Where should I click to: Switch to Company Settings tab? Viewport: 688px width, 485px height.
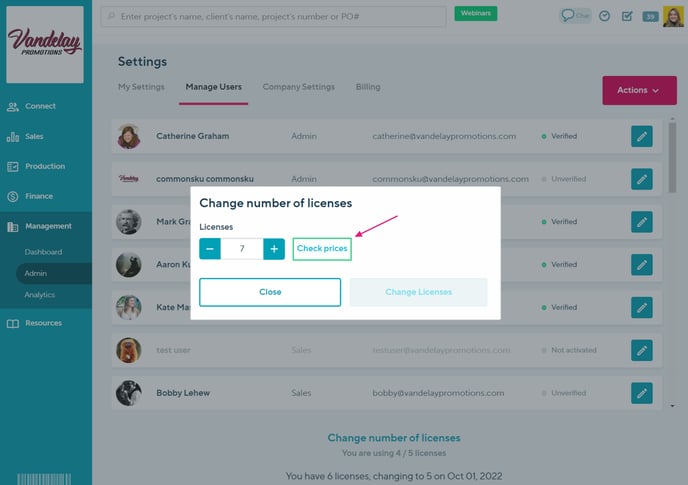click(x=298, y=87)
